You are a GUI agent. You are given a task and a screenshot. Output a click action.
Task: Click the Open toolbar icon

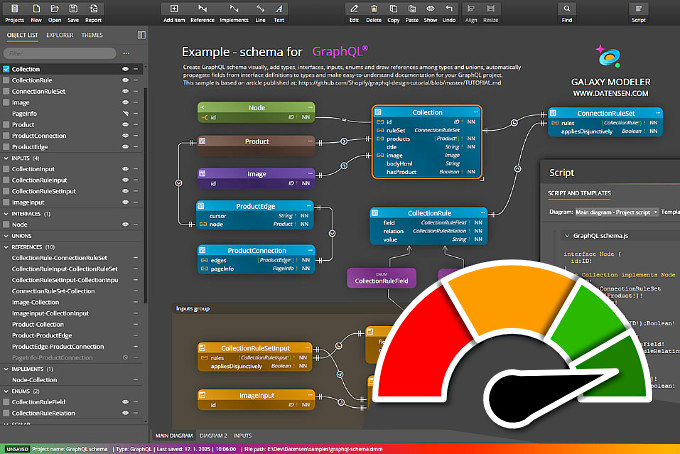55,13
